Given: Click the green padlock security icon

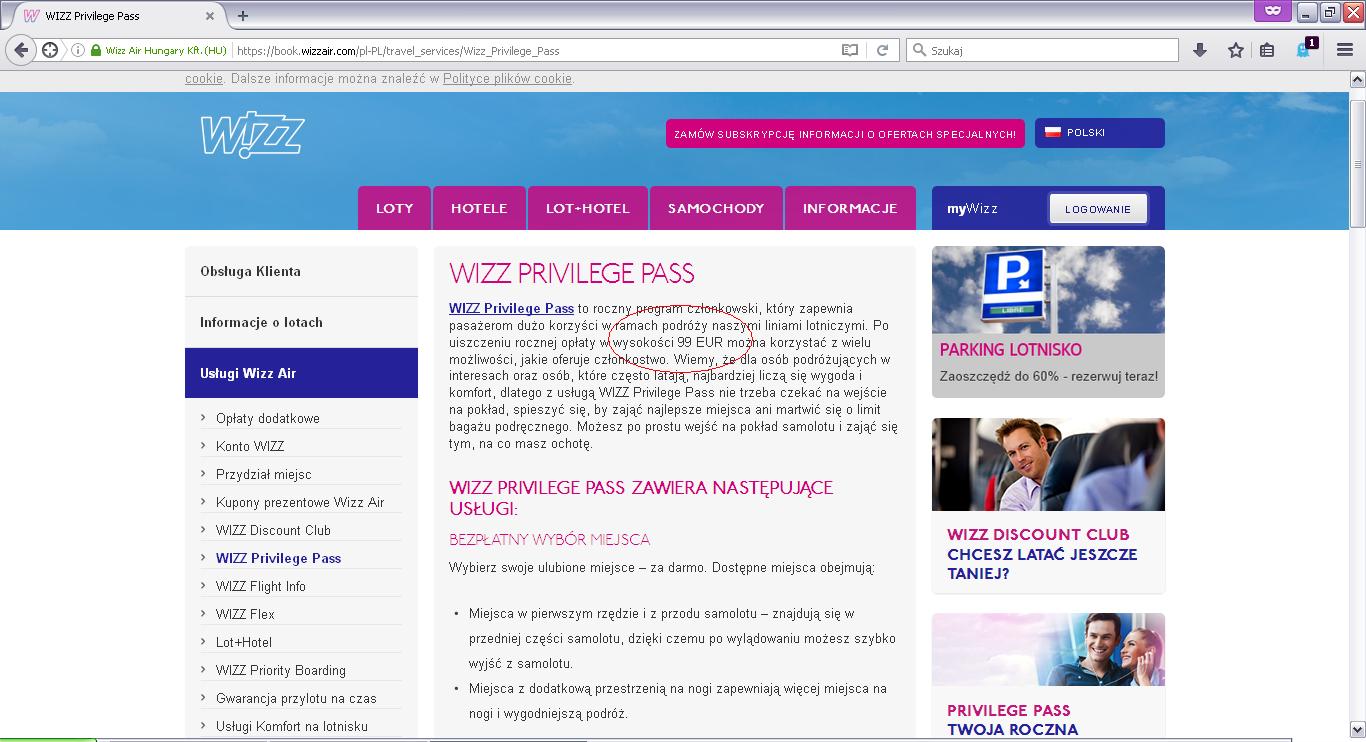Looking at the screenshot, I should pyautogui.click(x=96, y=50).
